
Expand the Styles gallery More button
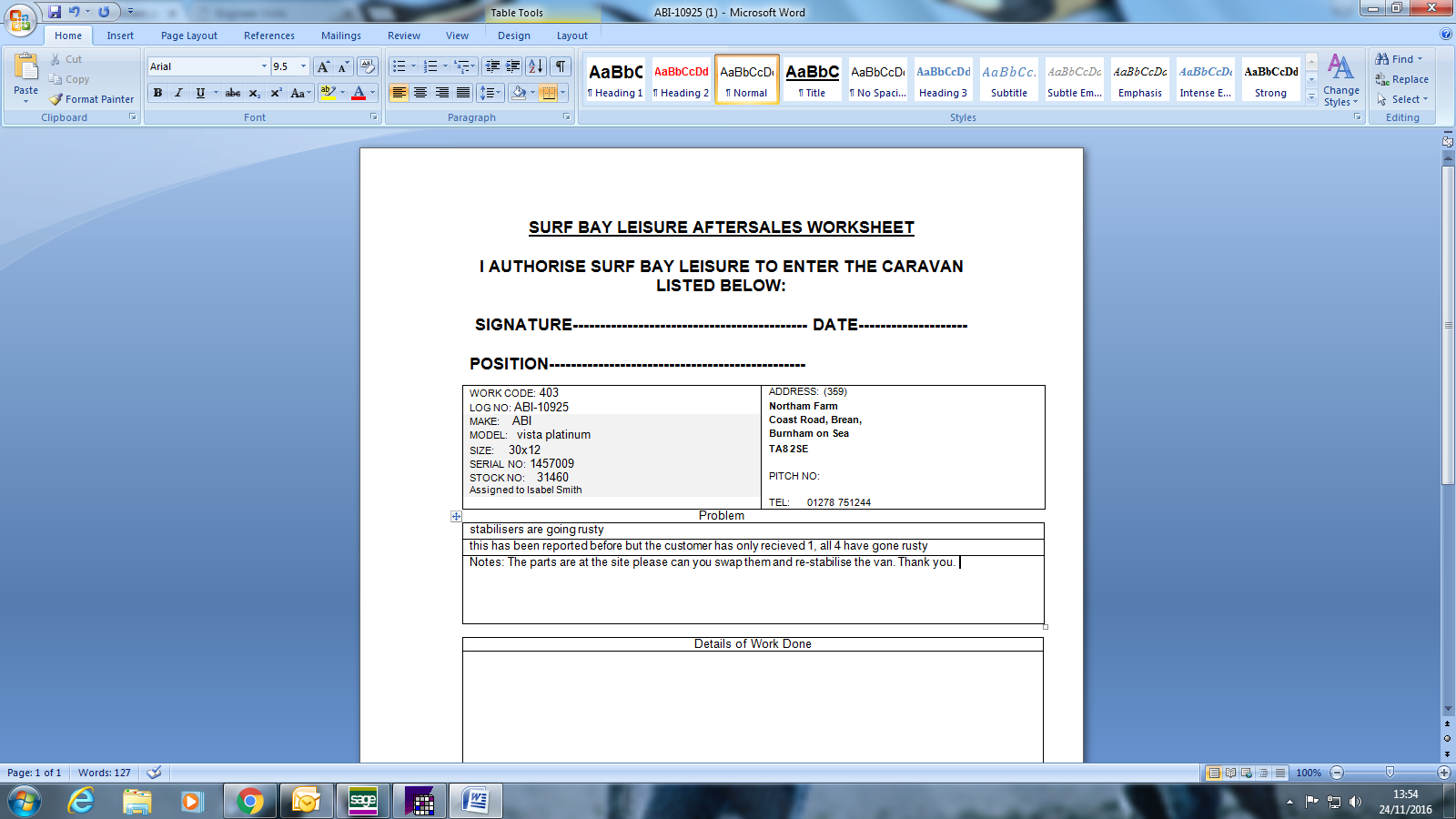click(1311, 96)
